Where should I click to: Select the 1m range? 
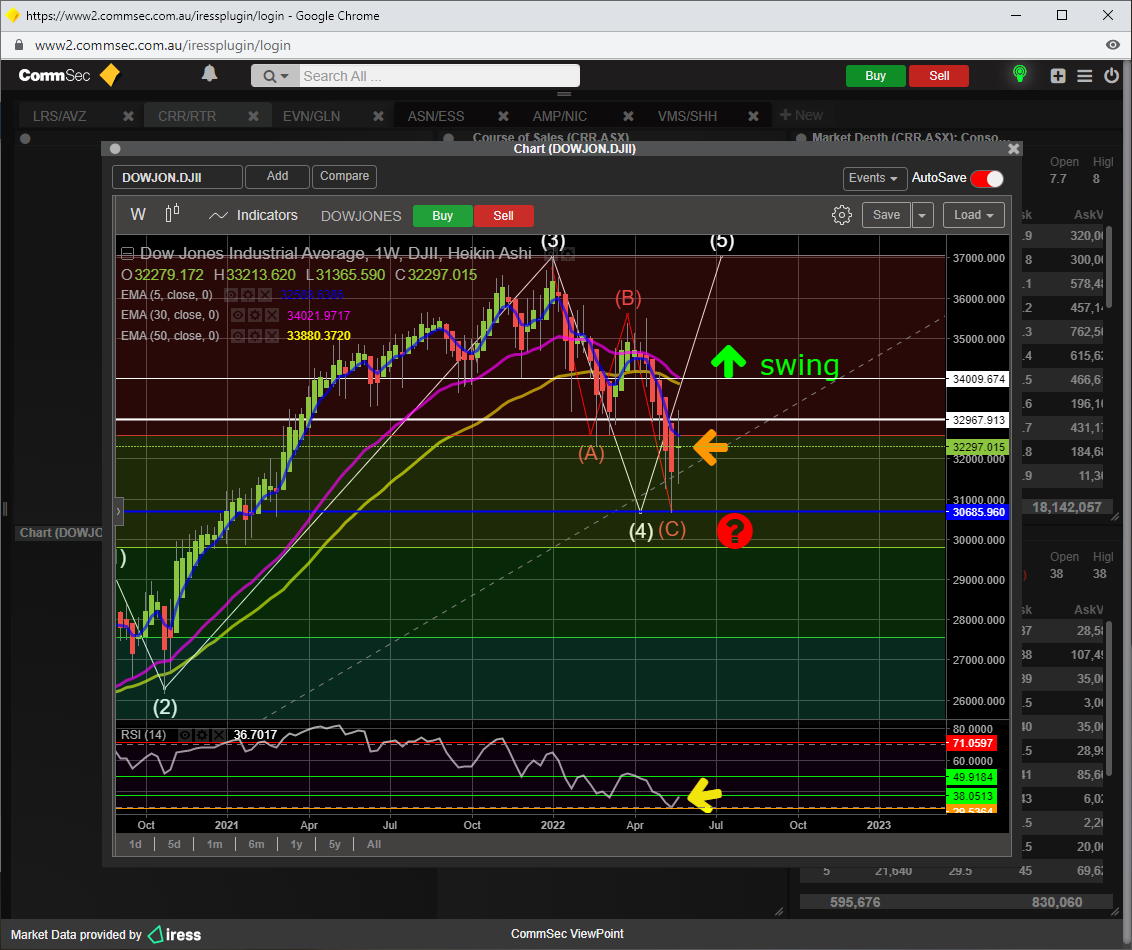coord(214,844)
